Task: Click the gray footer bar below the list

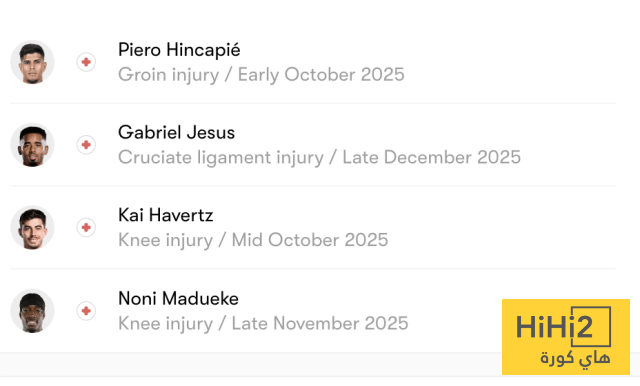Action: (251, 364)
